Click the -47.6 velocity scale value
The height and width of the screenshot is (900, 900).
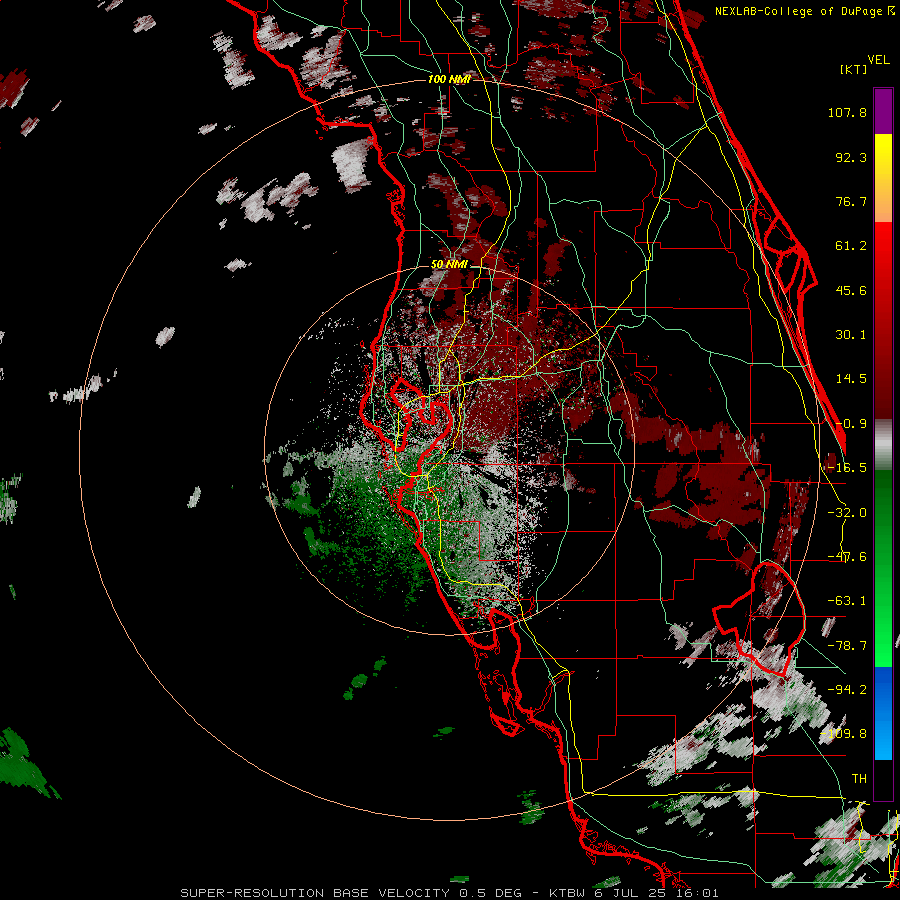point(847,557)
